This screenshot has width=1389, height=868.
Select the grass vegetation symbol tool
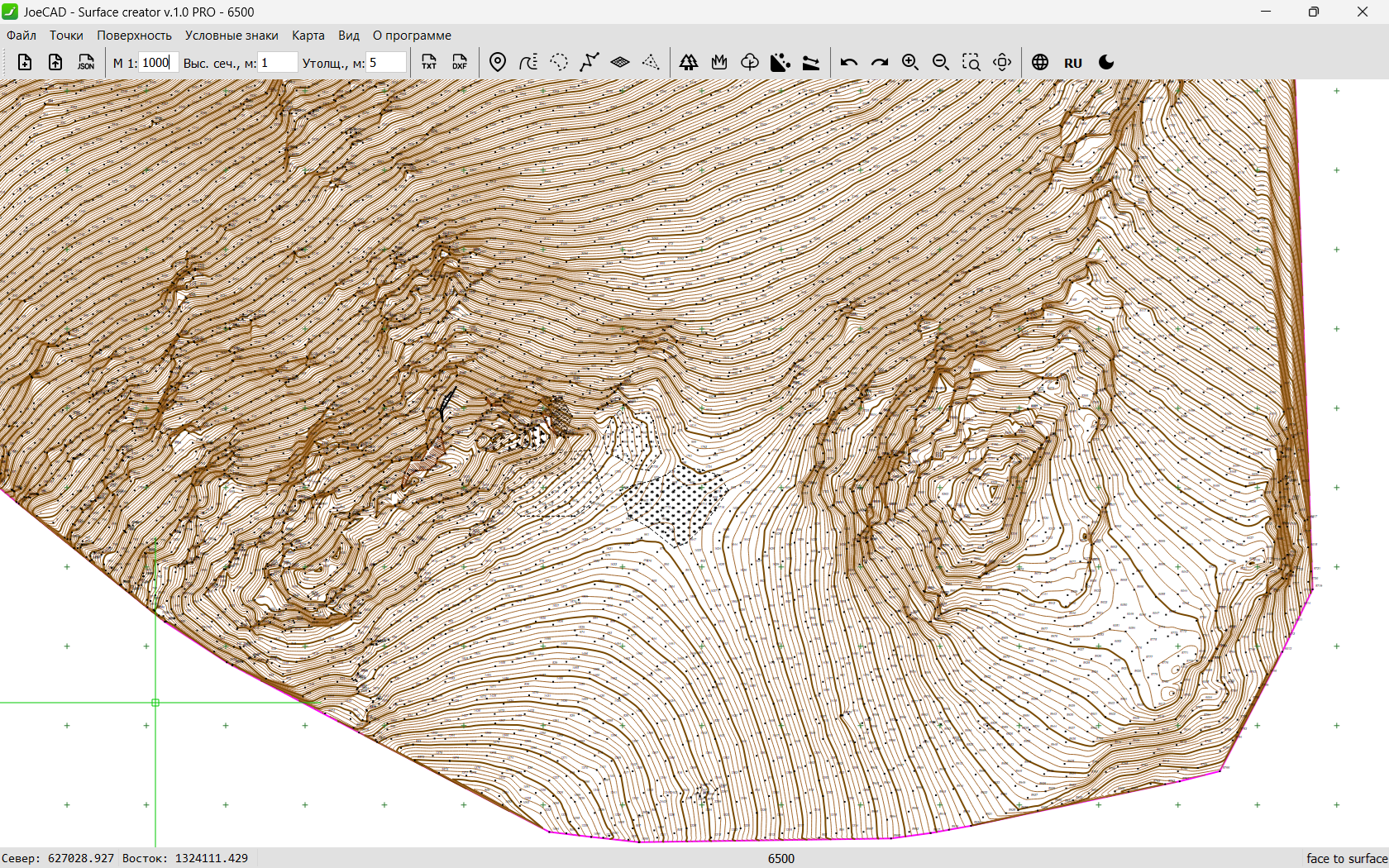coord(719,62)
